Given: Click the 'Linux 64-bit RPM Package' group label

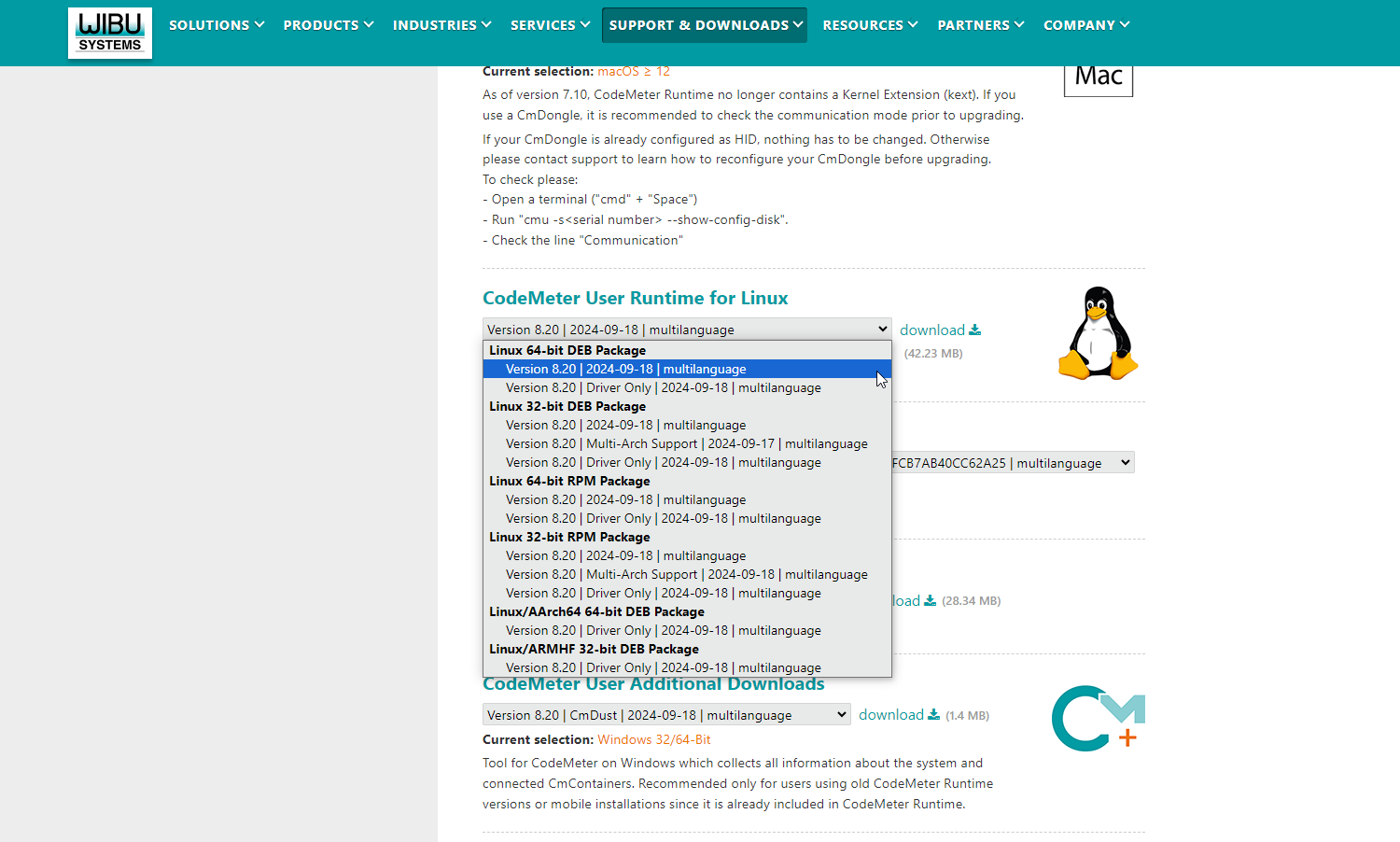Looking at the screenshot, I should click(x=569, y=481).
